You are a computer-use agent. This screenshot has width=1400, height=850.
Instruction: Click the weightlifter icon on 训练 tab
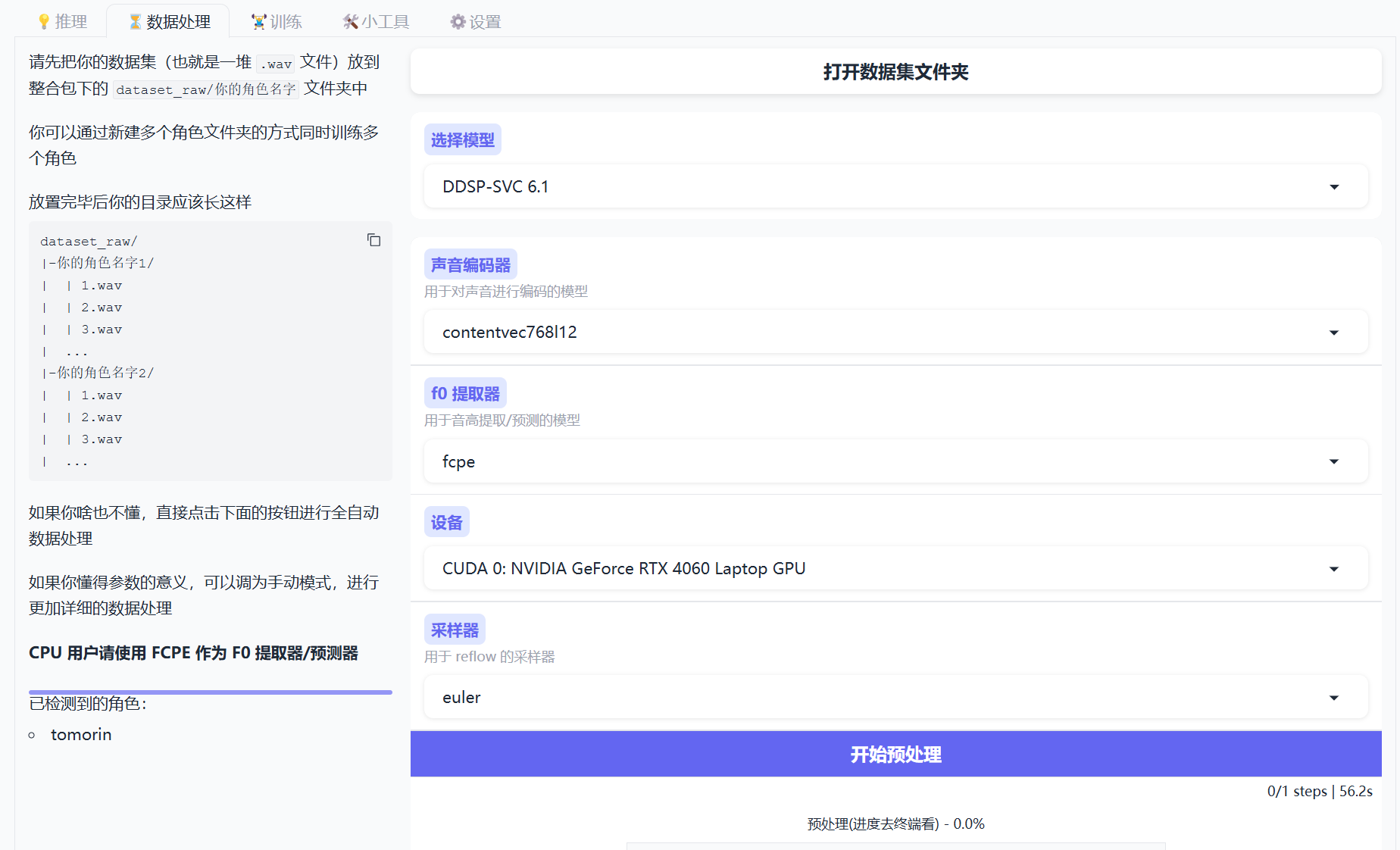point(259,22)
